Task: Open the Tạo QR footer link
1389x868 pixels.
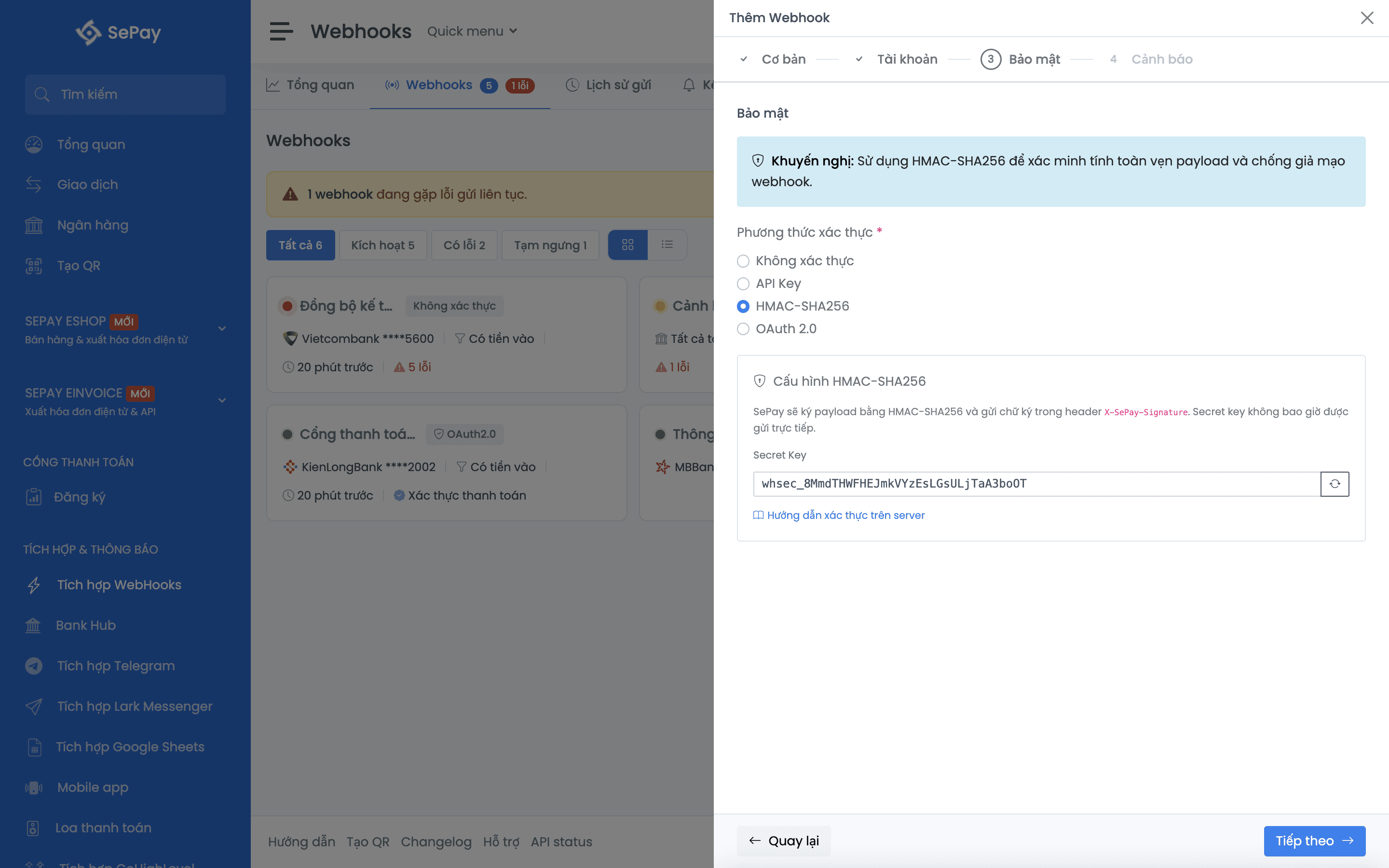Action: (x=368, y=842)
